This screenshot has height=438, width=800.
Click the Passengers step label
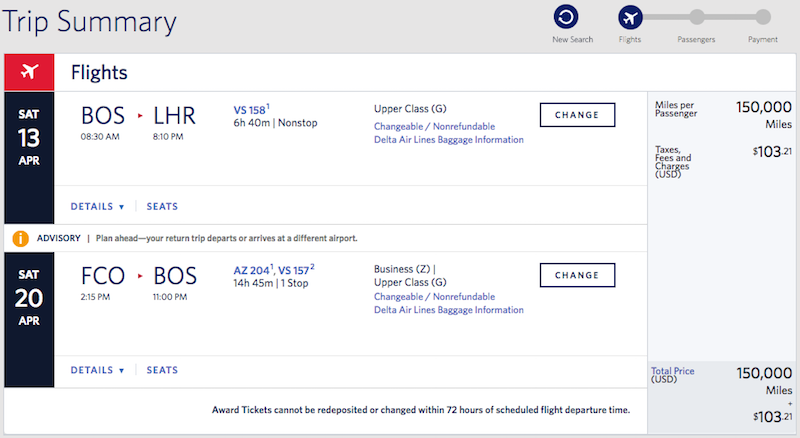tap(696, 39)
